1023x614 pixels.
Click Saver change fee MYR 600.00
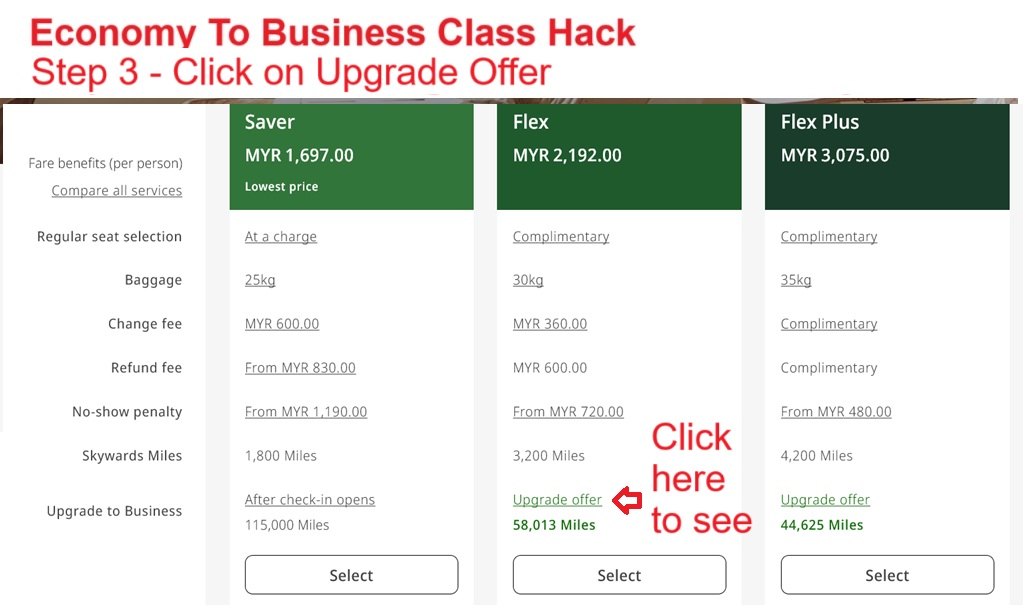282,324
